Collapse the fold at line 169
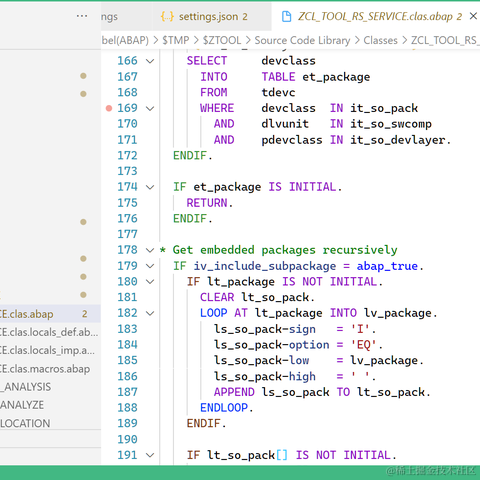This screenshot has width=480, height=480. (x=150, y=108)
